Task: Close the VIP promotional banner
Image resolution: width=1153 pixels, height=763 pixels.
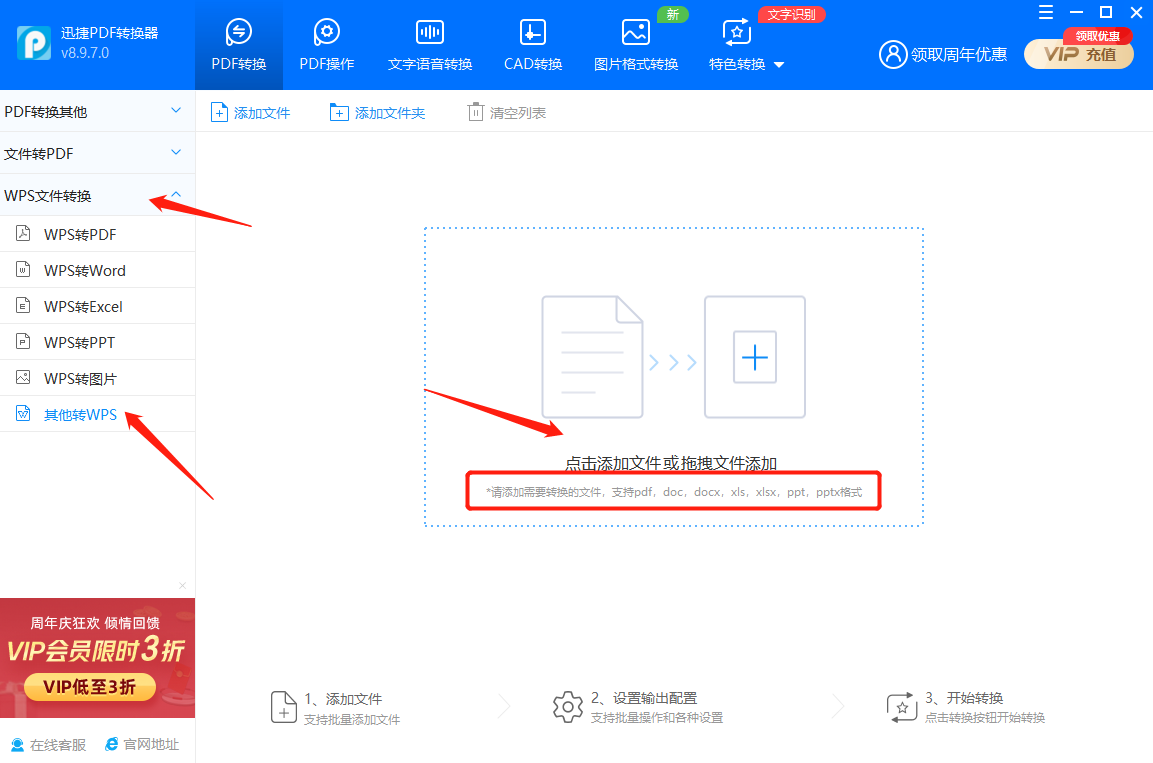Action: point(182,585)
